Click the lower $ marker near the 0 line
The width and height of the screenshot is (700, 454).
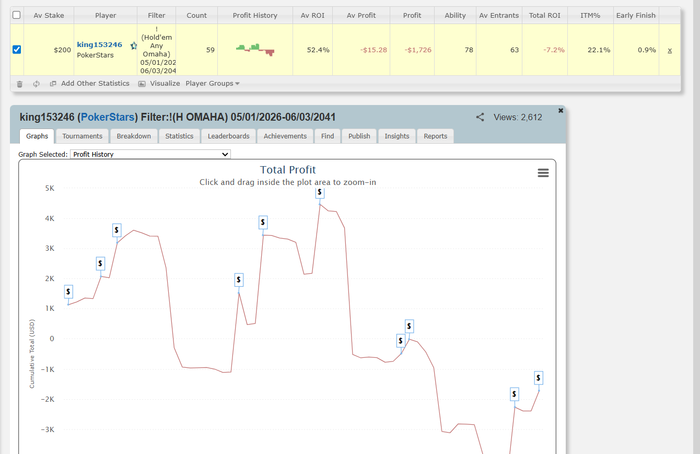[x=400, y=341]
